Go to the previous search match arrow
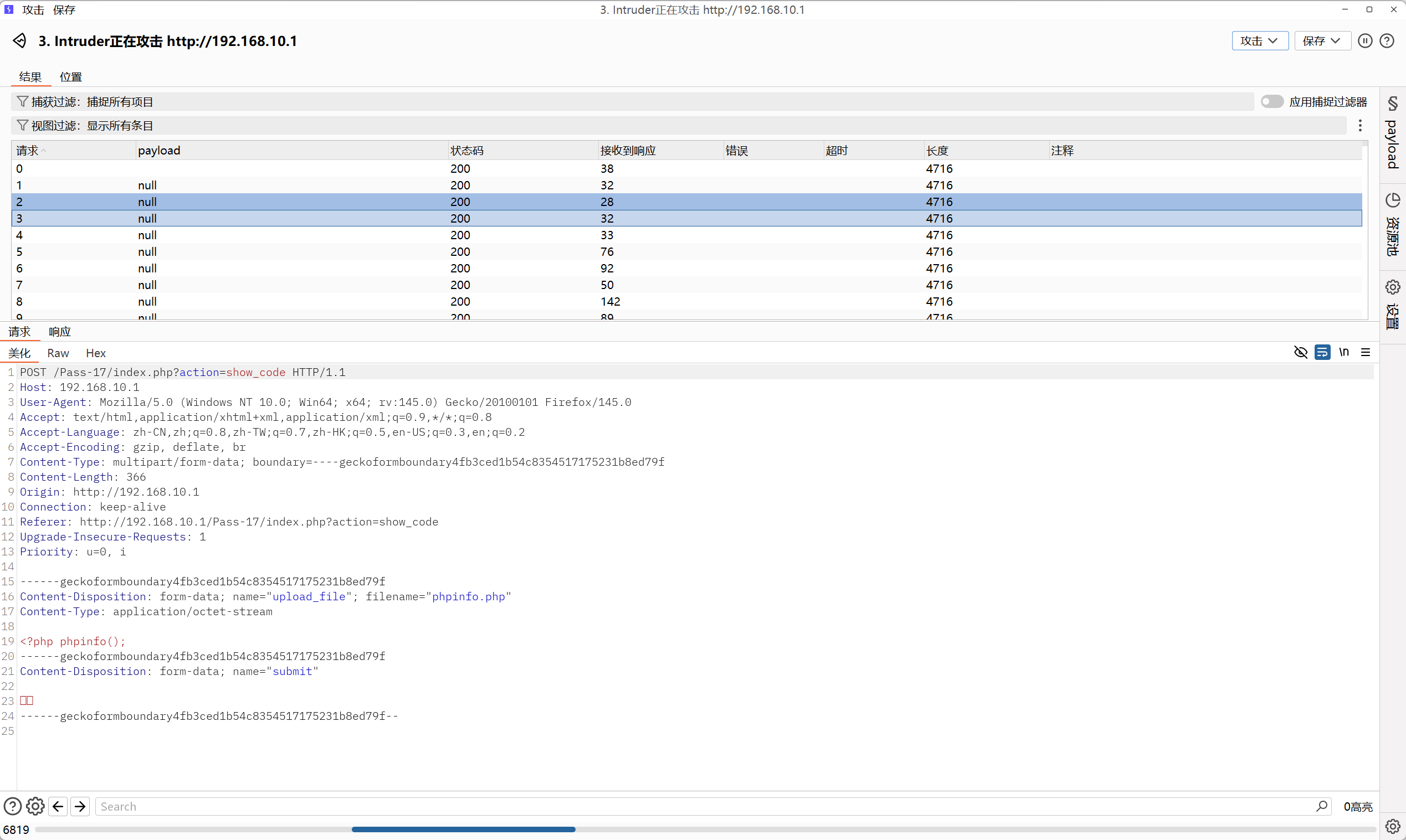 [58, 806]
